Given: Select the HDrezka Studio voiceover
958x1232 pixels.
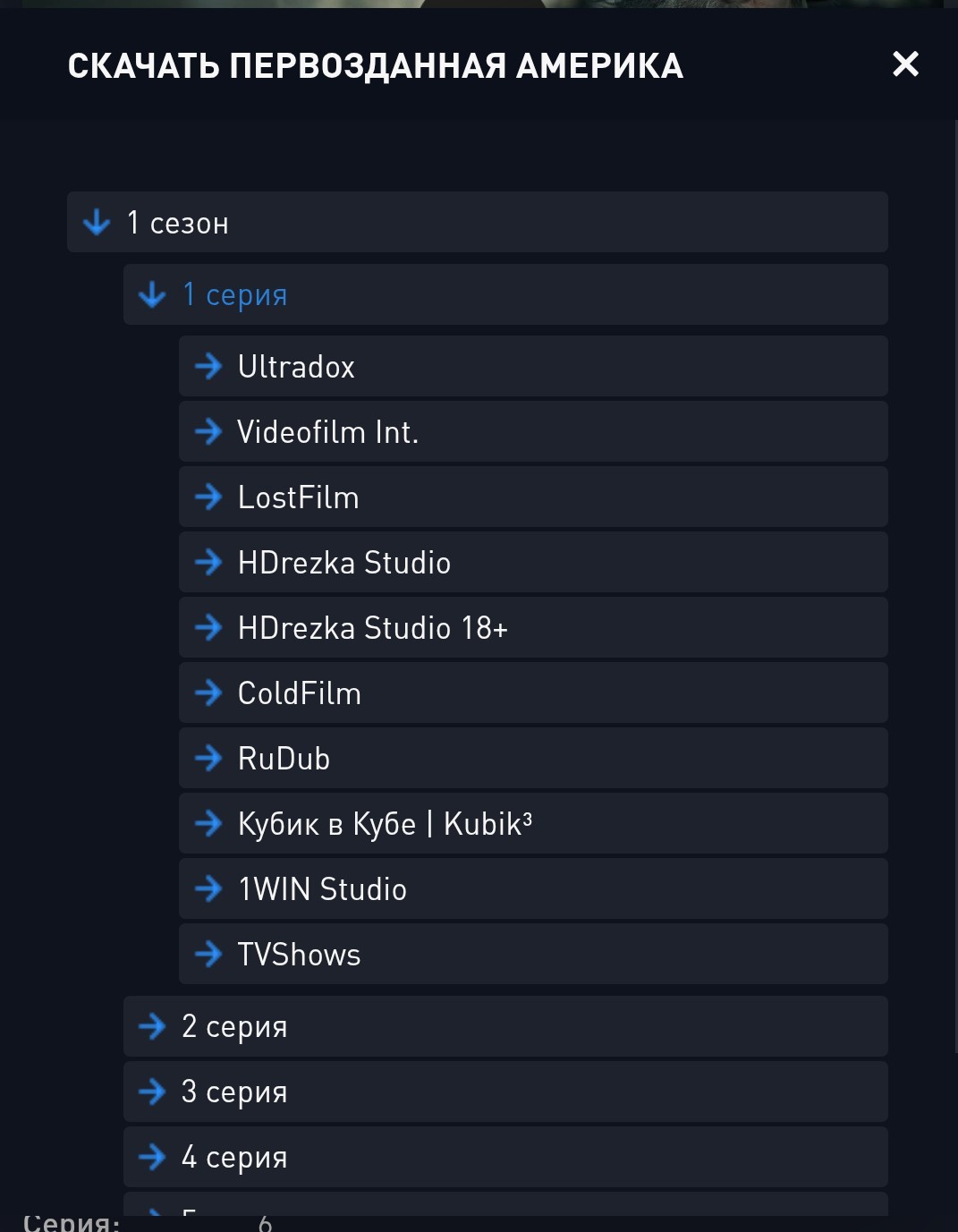Looking at the screenshot, I should pos(533,562).
